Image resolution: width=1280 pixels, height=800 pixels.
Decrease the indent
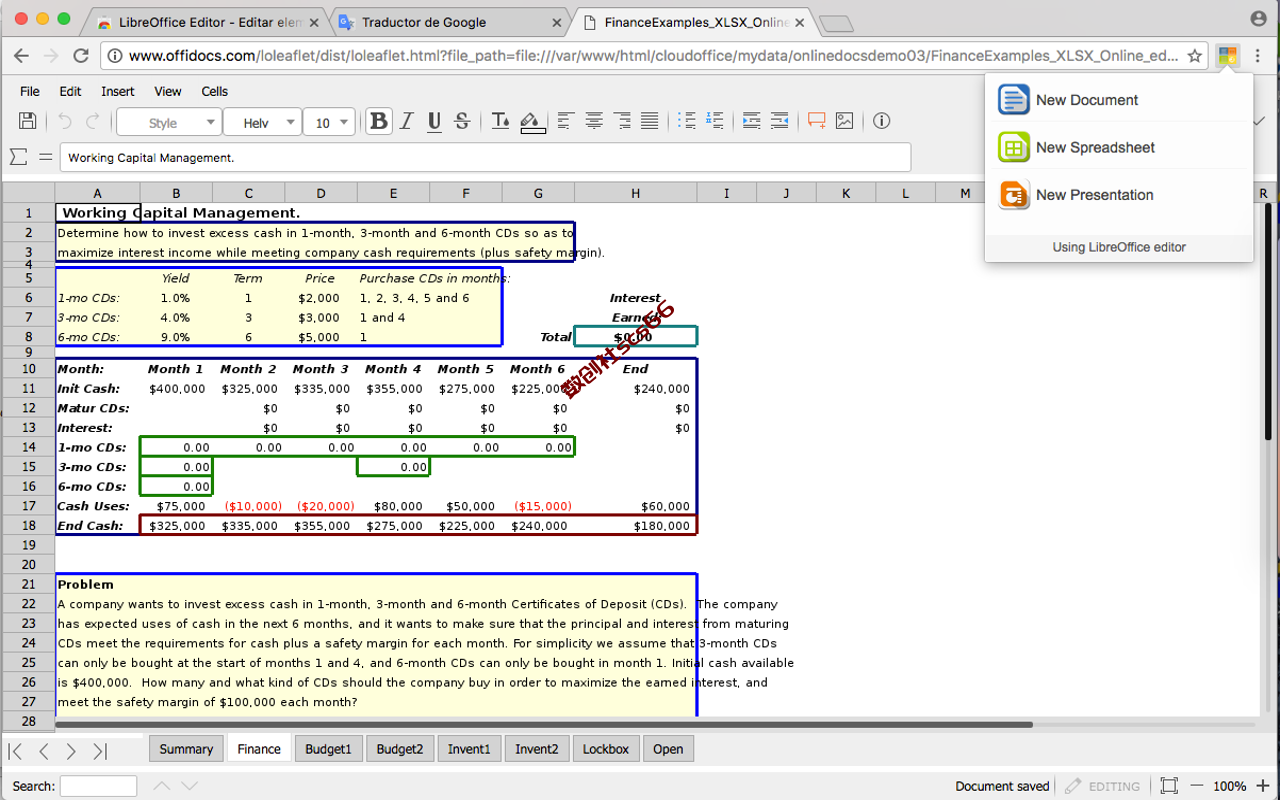(x=779, y=121)
